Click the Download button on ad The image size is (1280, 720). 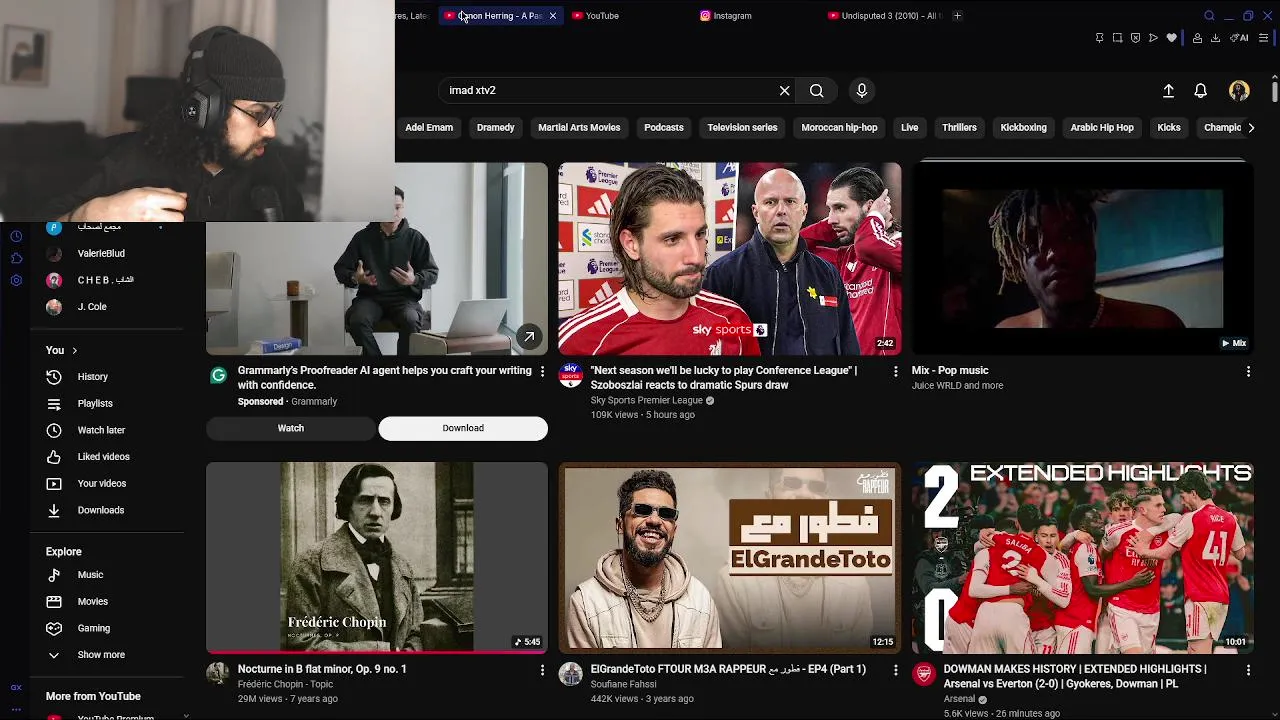coord(463,428)
